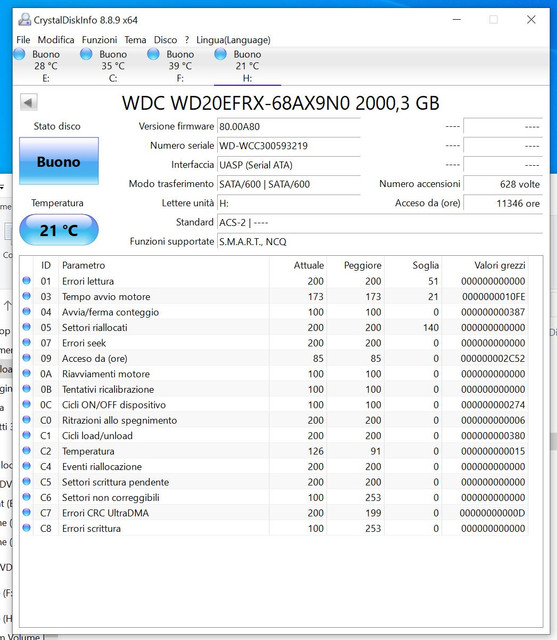Click the status dot of Errori CRC UltraDMA row
This screenshot has height=640, width=557.
click(27, 512)
